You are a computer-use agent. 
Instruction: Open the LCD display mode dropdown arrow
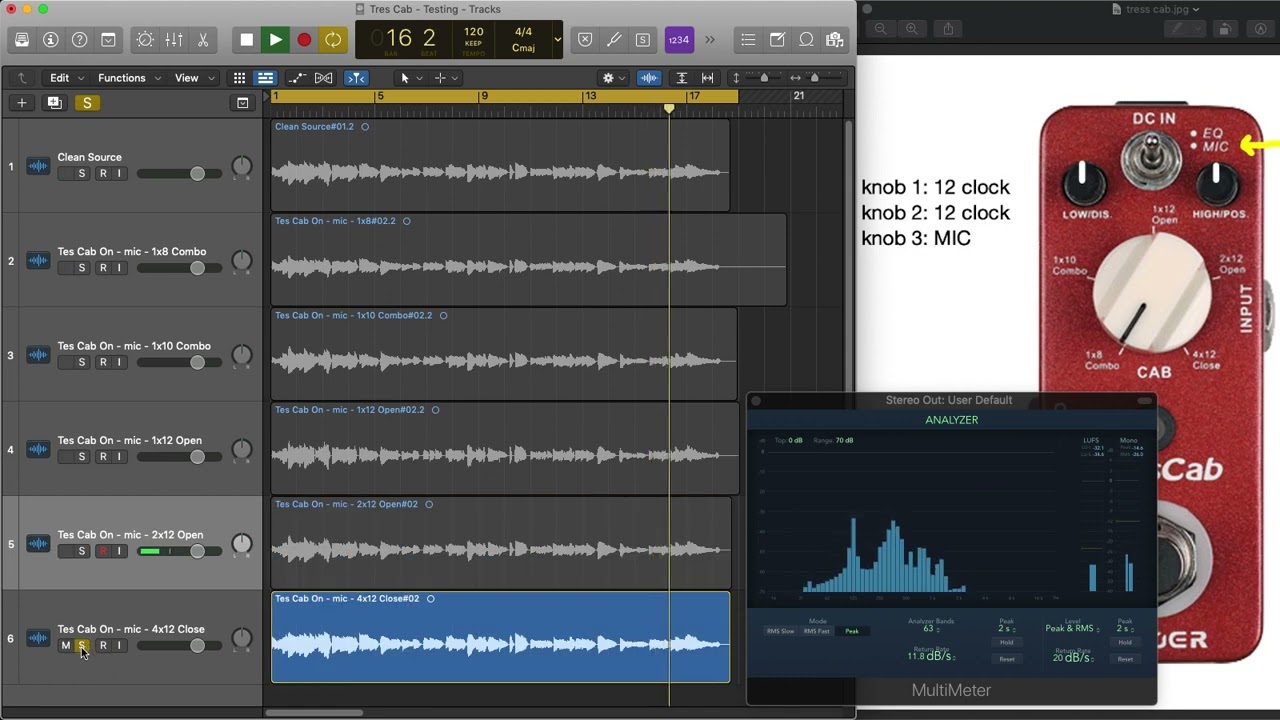click(x=557, y=40)
